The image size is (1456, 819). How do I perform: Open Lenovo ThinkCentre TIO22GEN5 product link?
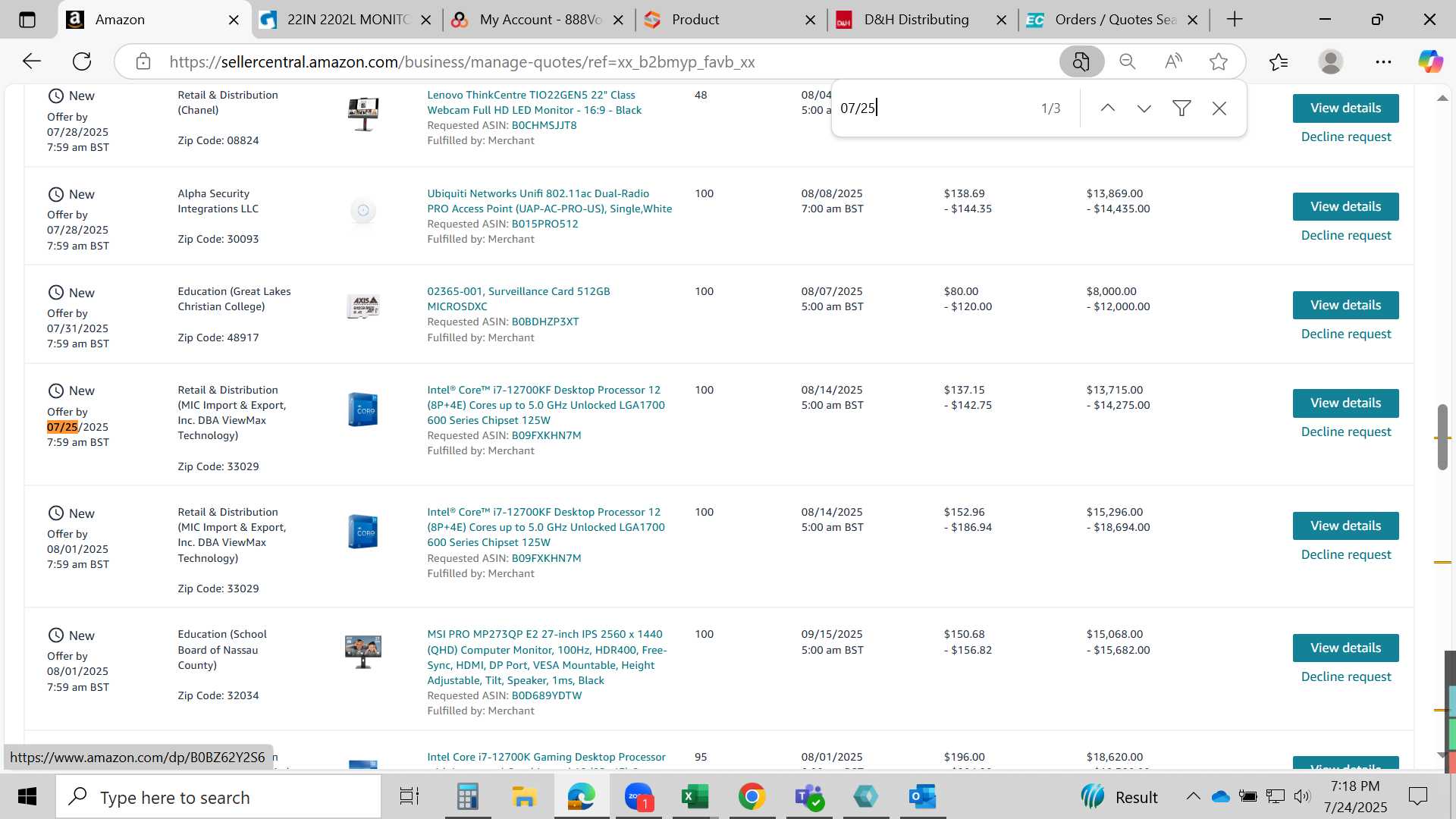coord(534,102)
